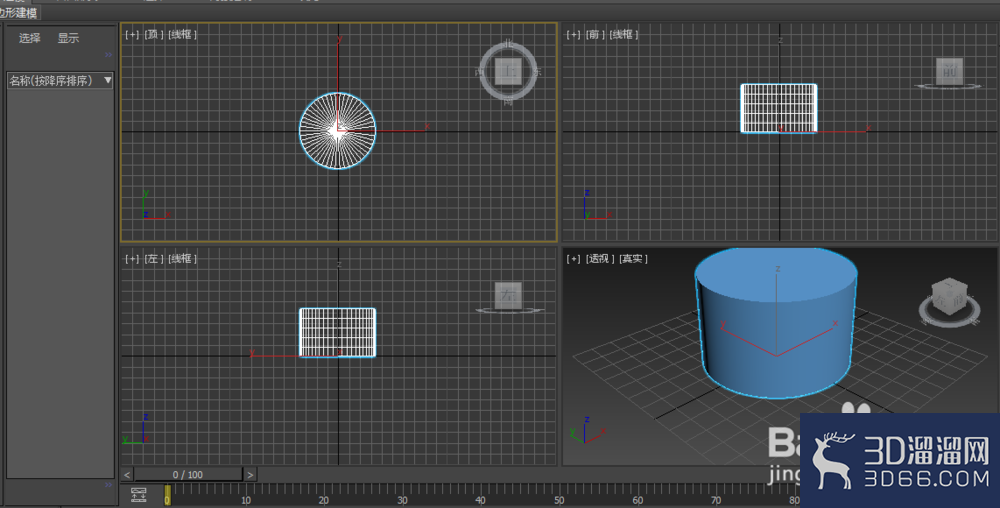Image resolution: width=1000 pixels, height=508 pixels.
Task: Click 东 on the top viewport compass
Action: click(x=537, y=72)
